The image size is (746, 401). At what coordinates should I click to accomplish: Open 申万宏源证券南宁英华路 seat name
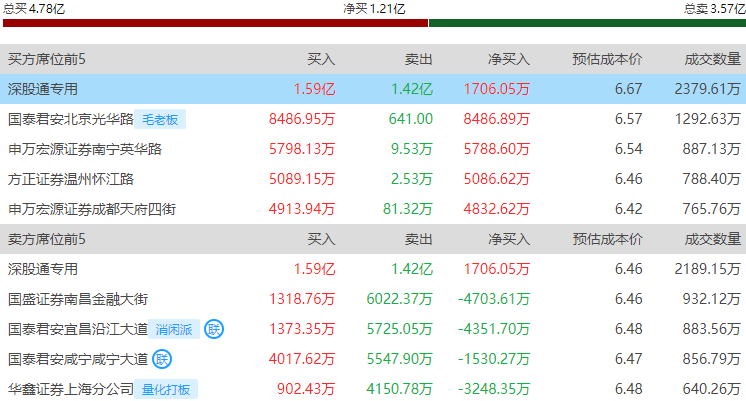[85, 149]
